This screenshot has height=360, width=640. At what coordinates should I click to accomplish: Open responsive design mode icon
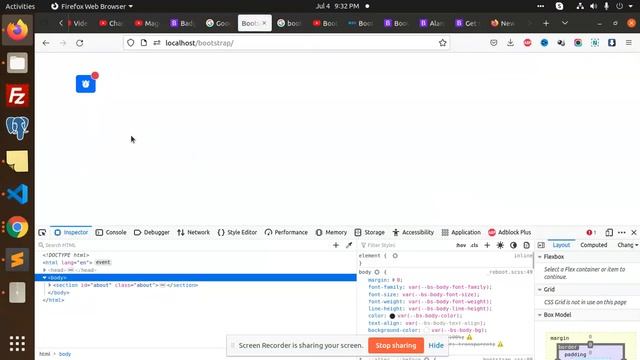coord(609,233)
